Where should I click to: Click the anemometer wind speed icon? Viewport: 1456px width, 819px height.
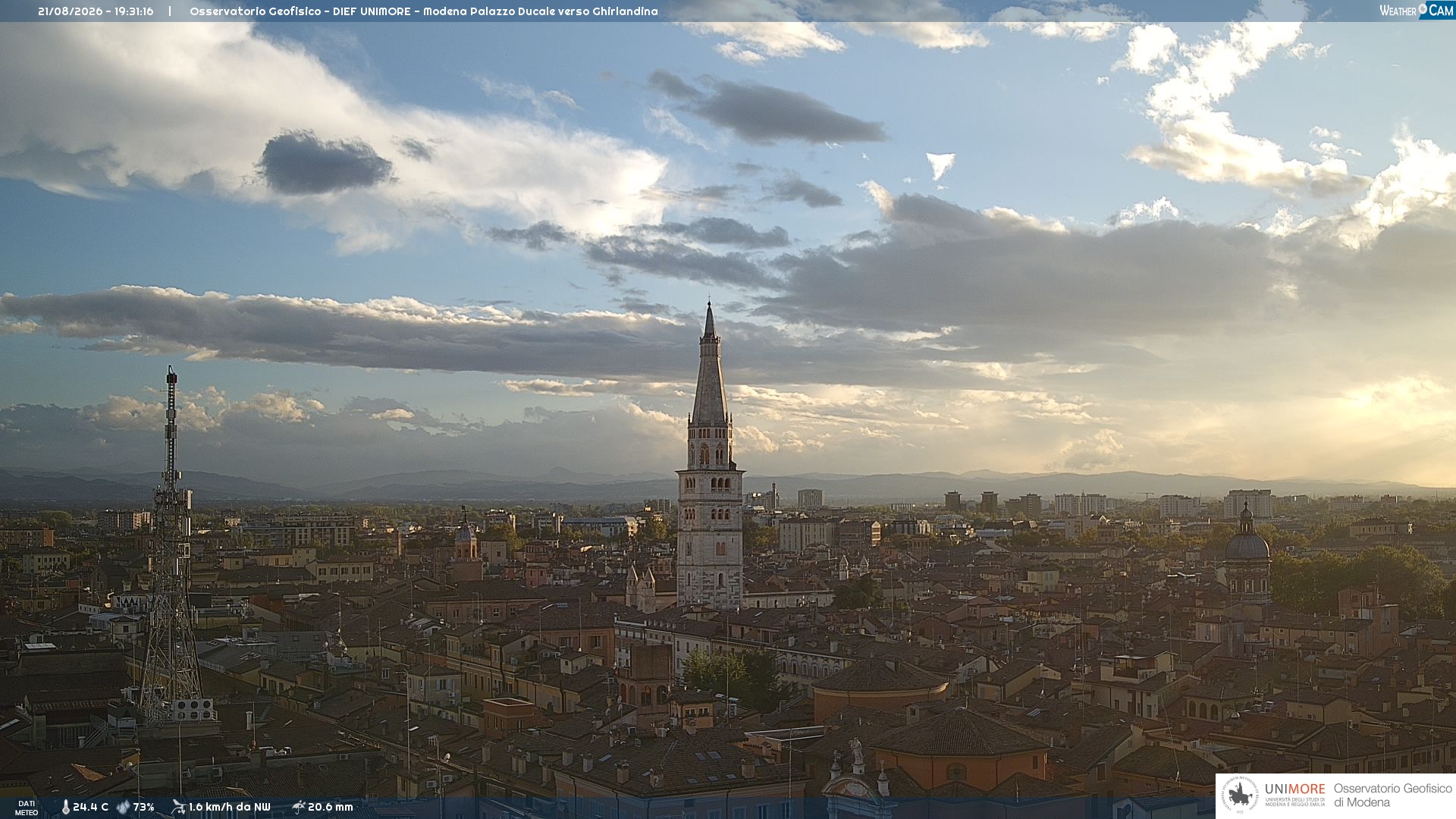[x=178, y=807]
